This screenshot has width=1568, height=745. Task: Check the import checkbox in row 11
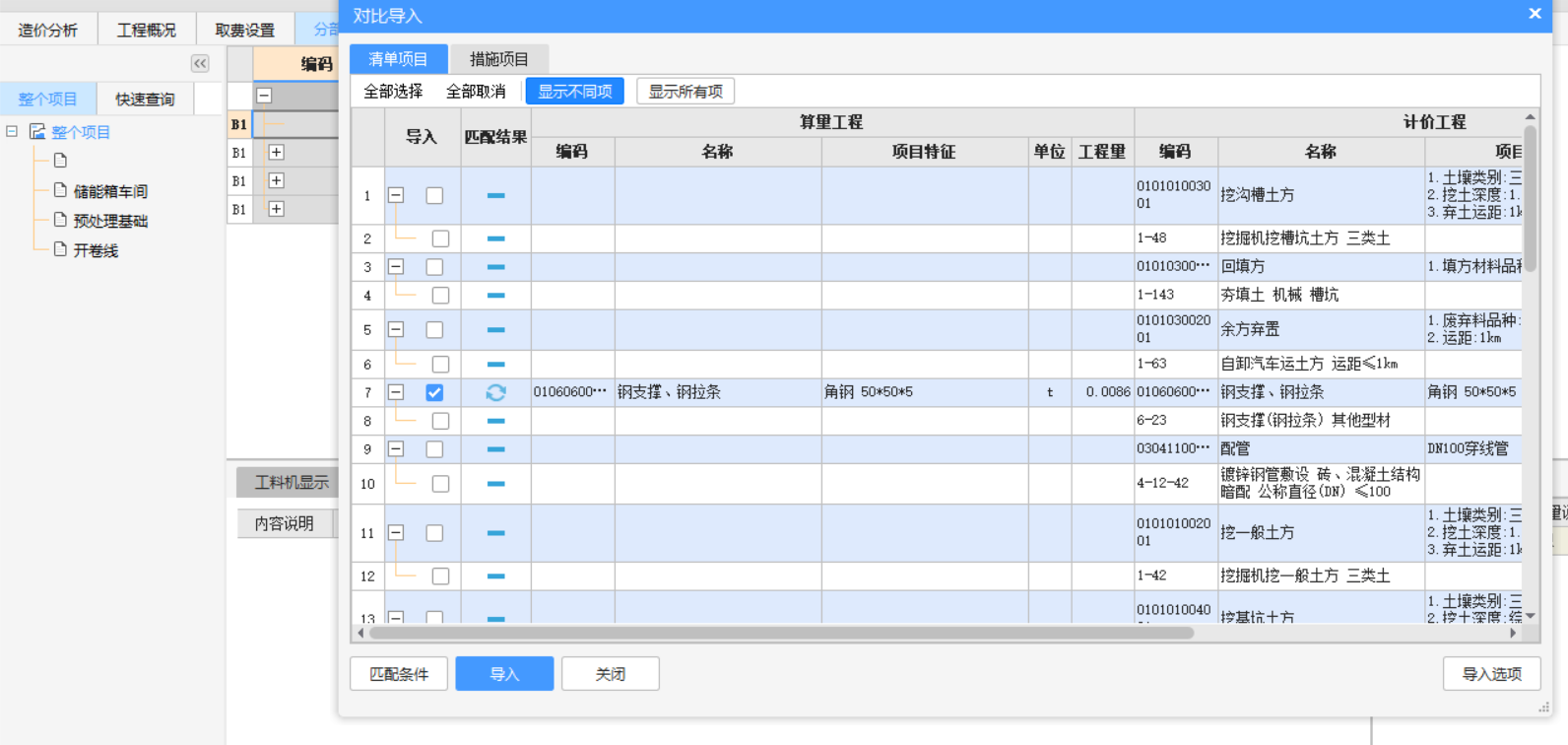coord(434,533)
